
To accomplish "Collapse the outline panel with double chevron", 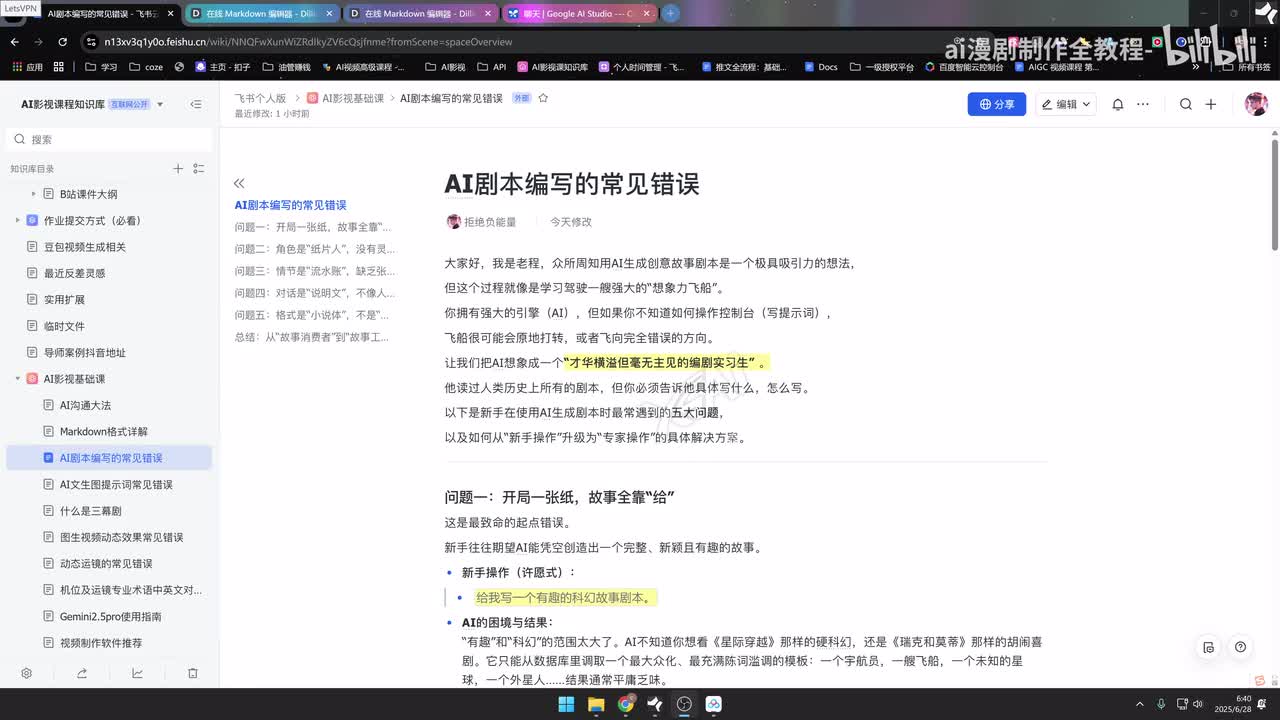I will [x=239, y=183].
